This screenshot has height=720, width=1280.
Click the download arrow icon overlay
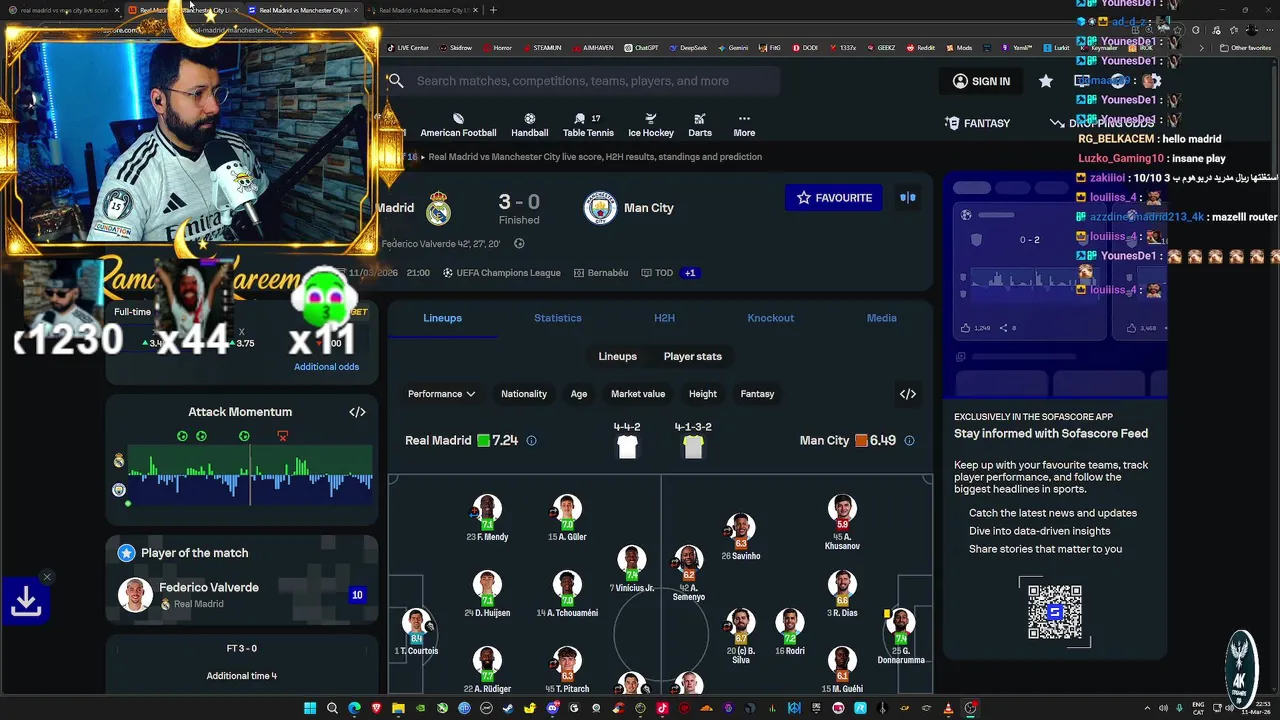click(x=26, y=601)
